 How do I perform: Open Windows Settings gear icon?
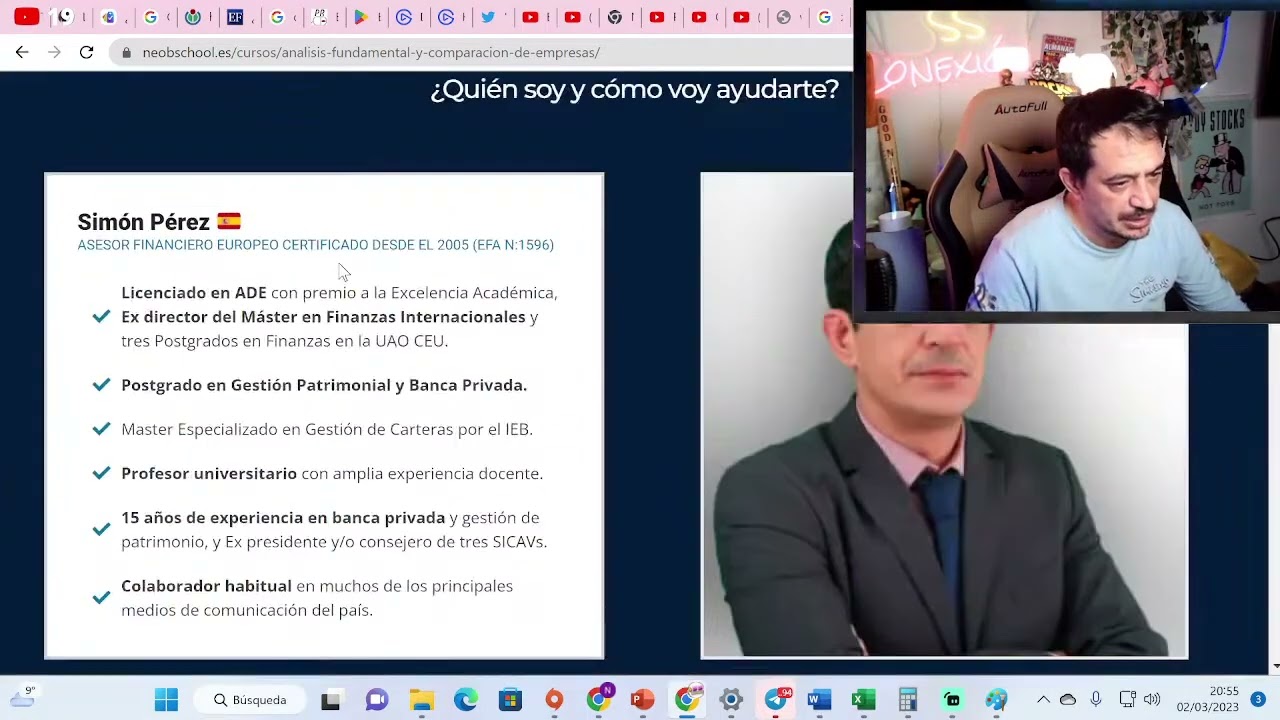coord(731,699)
